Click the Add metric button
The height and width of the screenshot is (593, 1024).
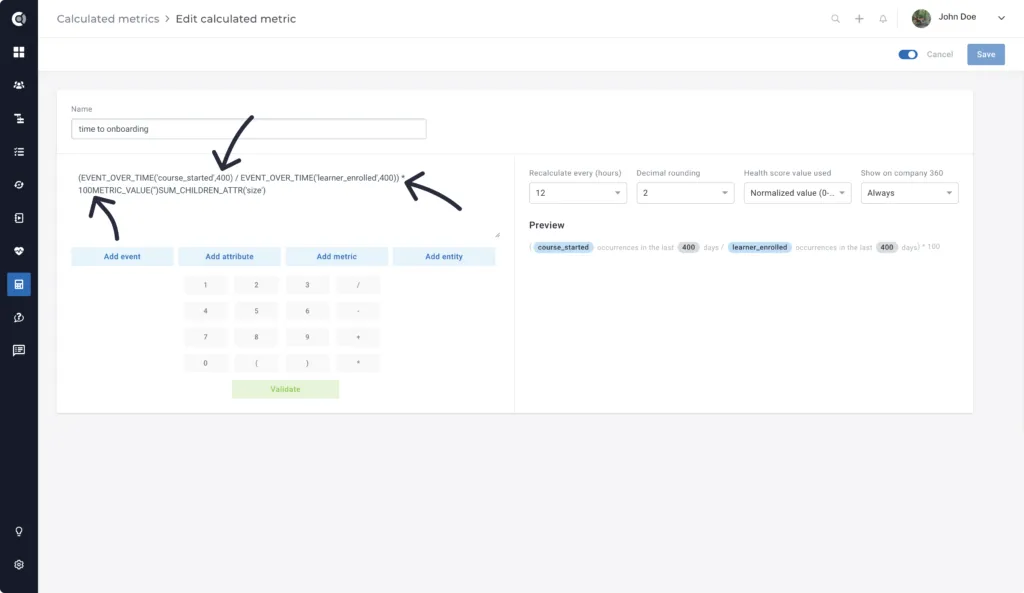click(x=336, y=257)
